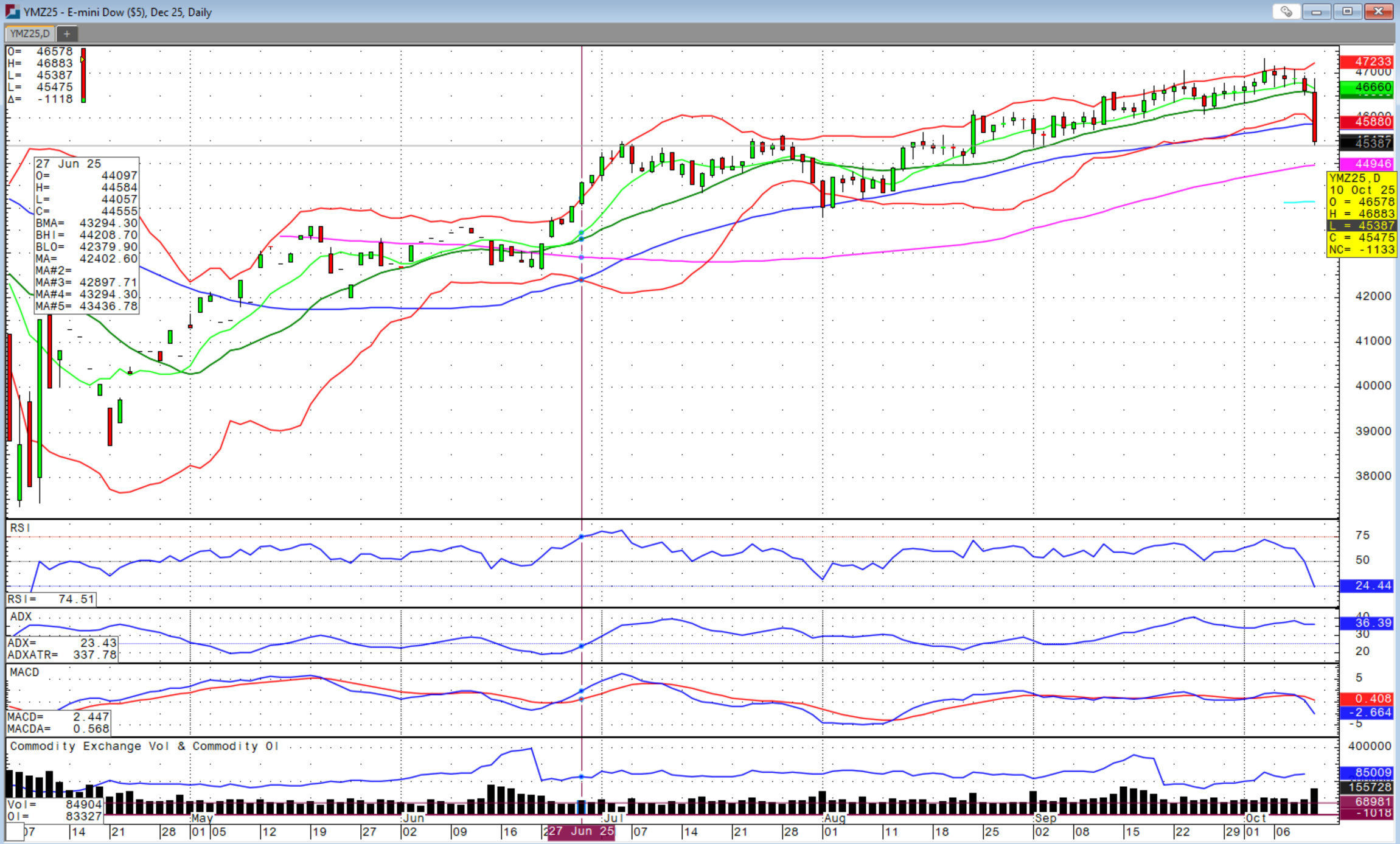
Task: Add a new chart tab with plus
Action: [x=67, y=34]
